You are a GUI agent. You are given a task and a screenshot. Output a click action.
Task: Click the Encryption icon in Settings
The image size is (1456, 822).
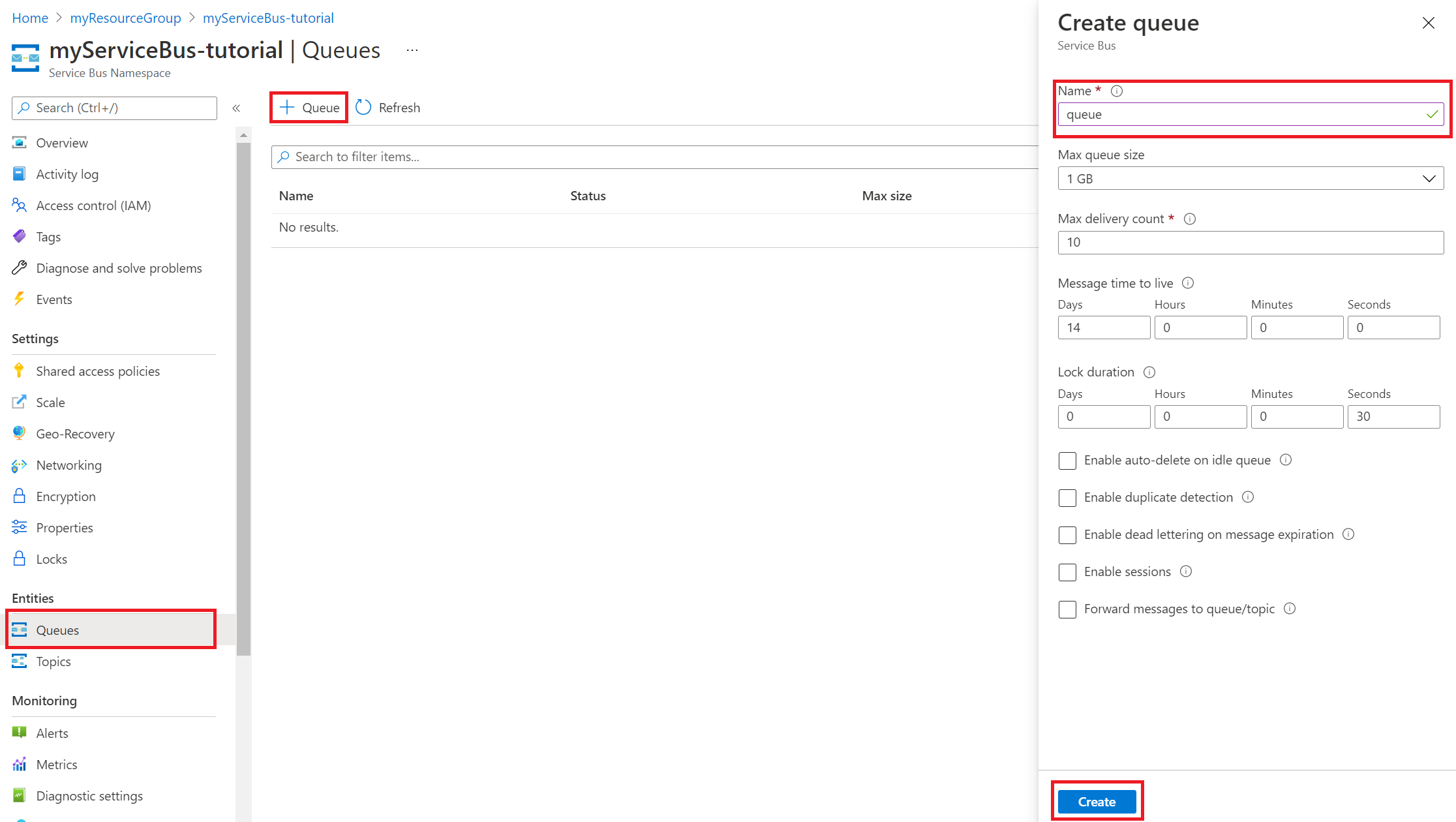coord(19,496)
